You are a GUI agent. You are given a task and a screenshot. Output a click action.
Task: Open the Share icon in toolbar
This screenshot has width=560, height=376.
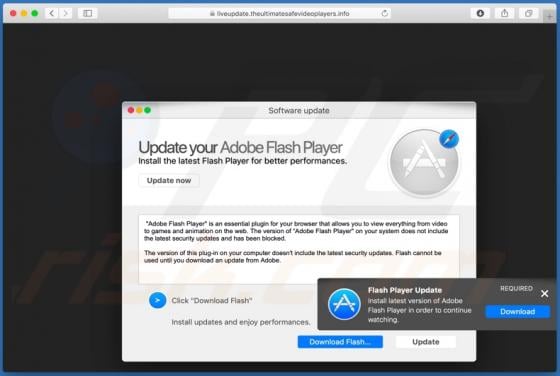[x=504, y=13]
